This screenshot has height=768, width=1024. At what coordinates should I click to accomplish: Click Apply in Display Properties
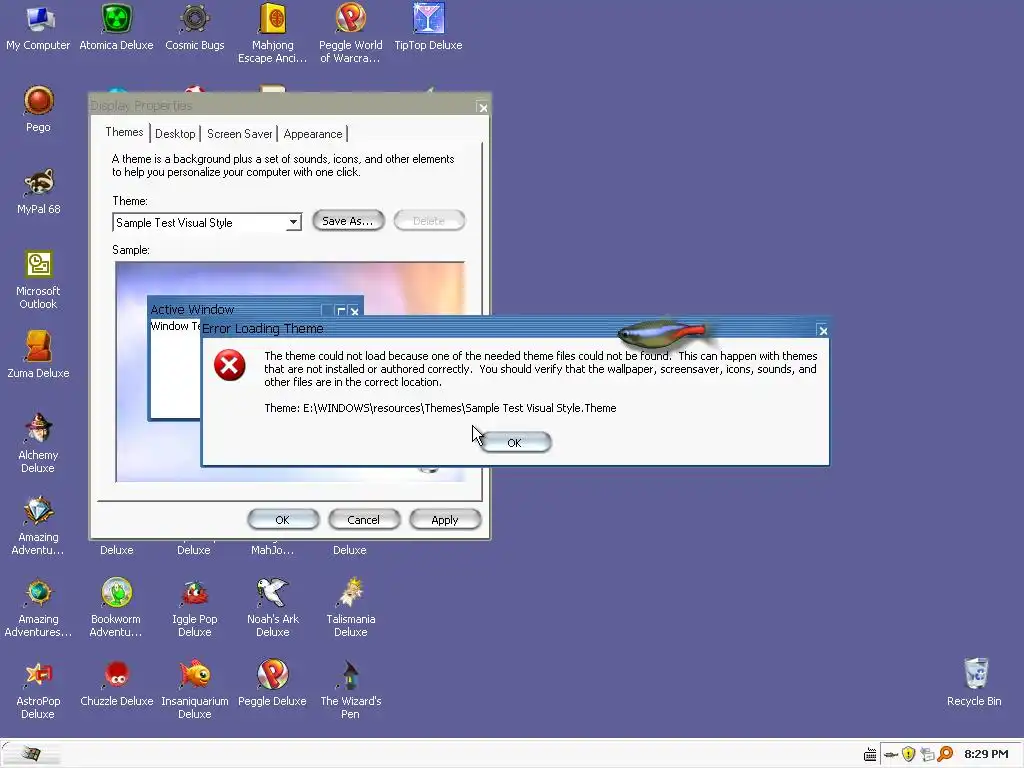point(445,520)
